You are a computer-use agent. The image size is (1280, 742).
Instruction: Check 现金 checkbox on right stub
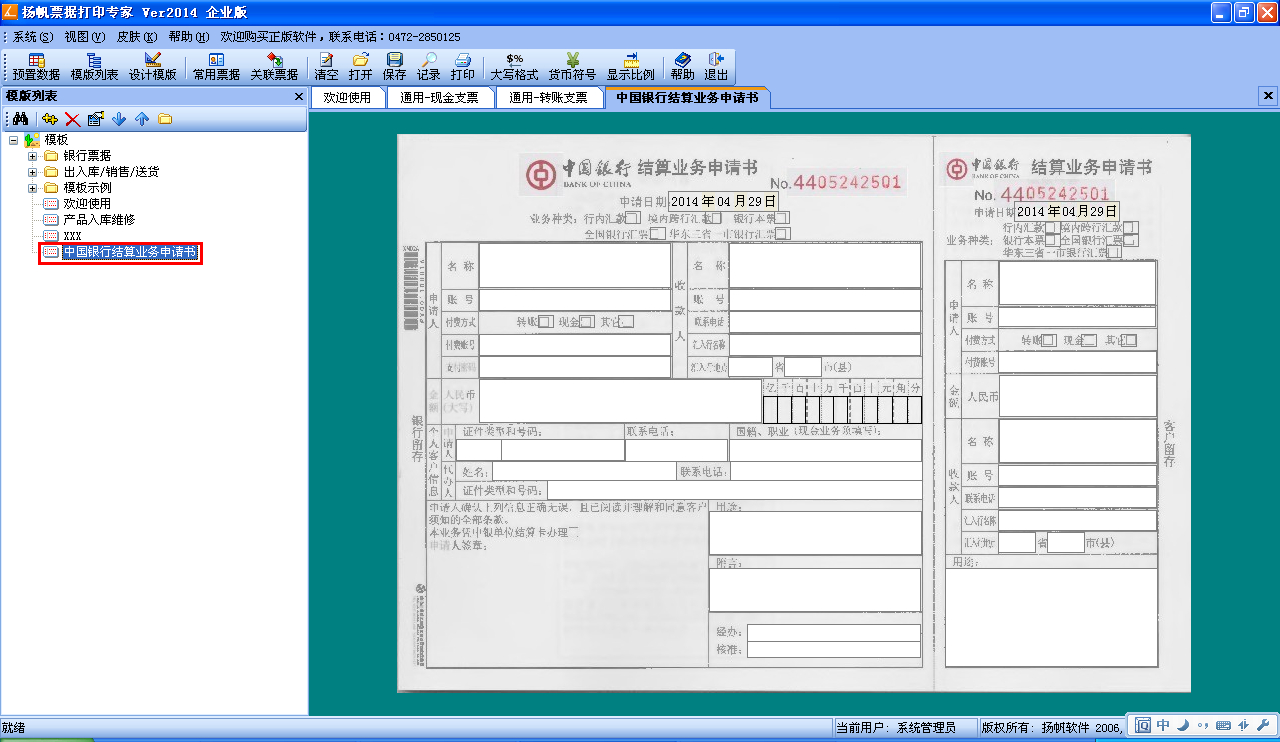pos(1090,341)
